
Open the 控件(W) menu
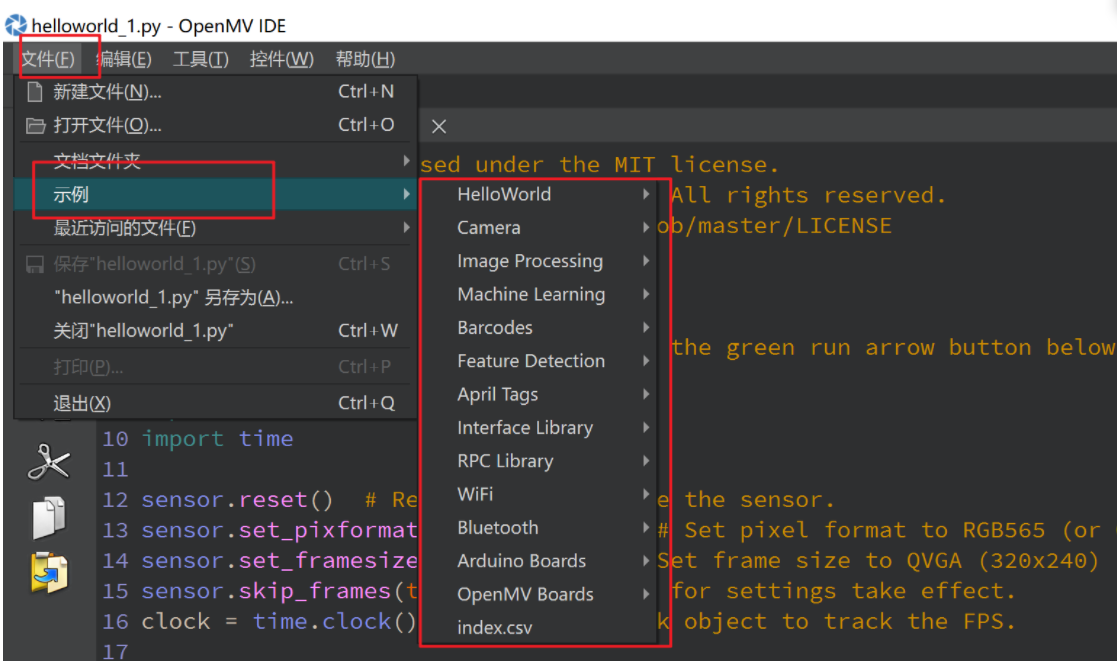coord(281,59)
